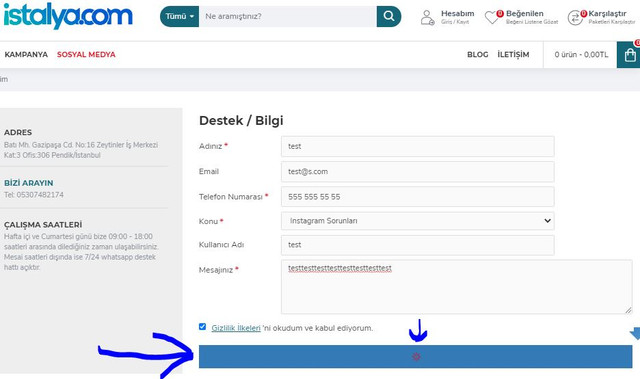Click the Mesajınız text area
Screen dimensions: 640x379
pos(457,287)
